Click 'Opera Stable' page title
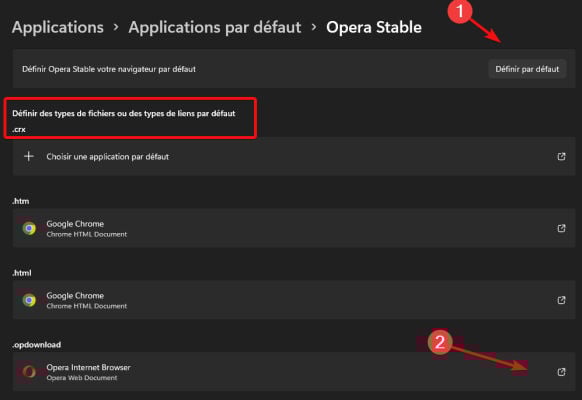The width and height of the screenshot is (582, 400). coord(374,27)
